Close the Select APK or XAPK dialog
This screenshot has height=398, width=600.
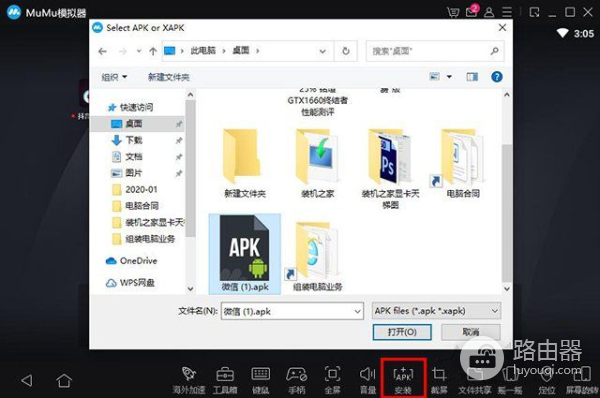[x=502, y=28]
